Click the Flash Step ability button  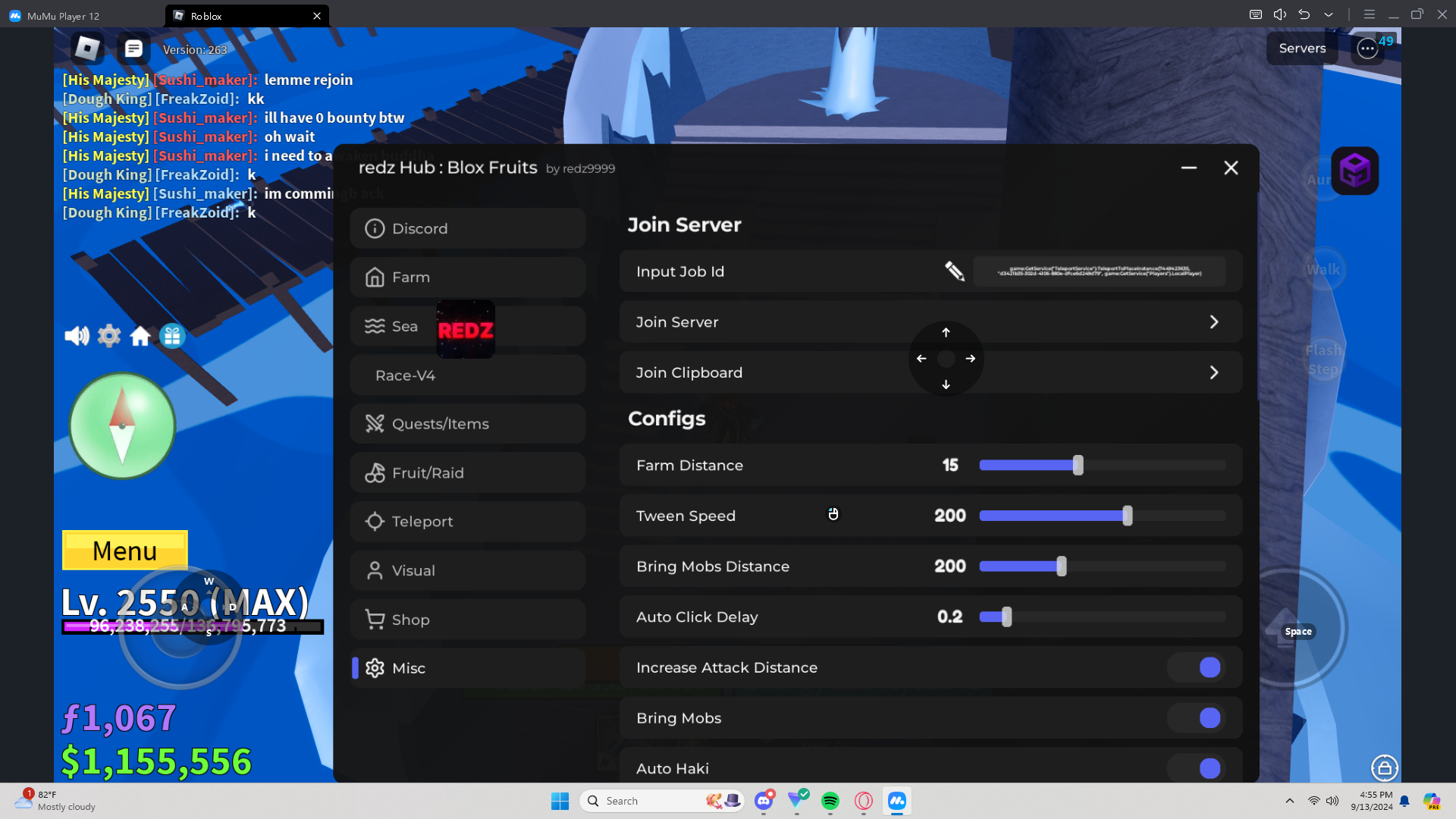[1323, 360]
